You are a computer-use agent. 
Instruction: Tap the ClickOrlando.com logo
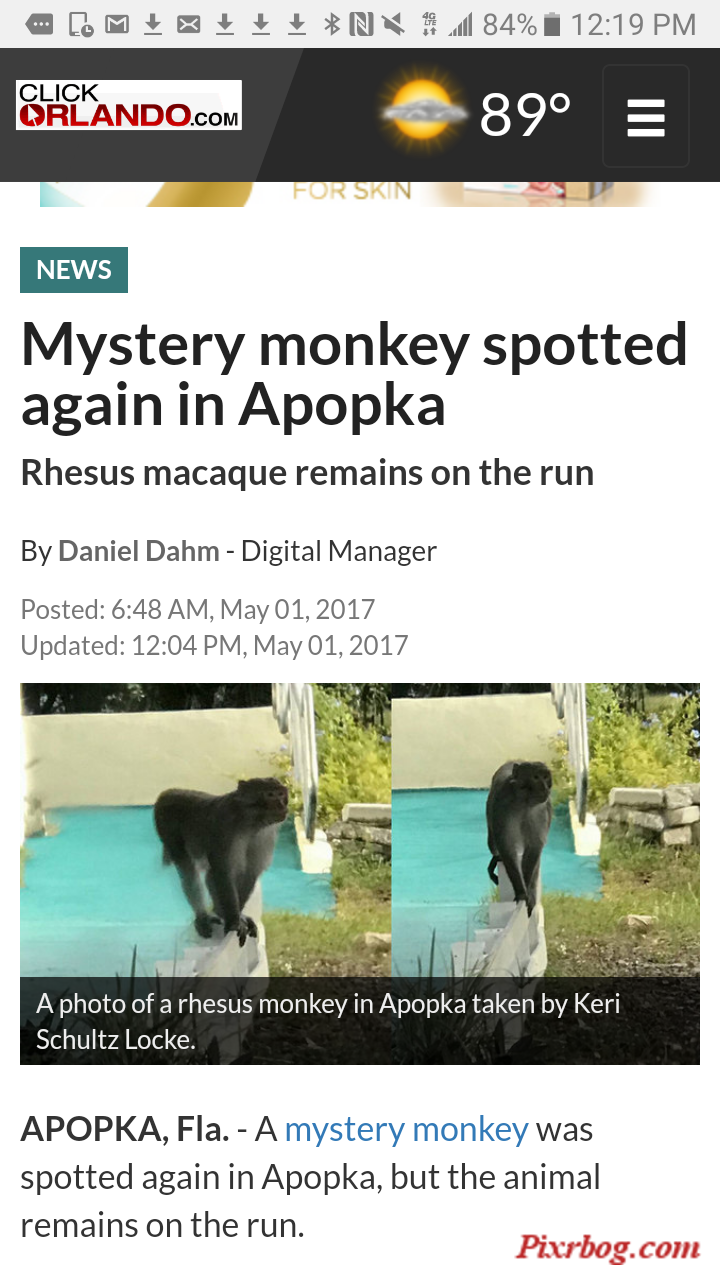tap(129, 105)
